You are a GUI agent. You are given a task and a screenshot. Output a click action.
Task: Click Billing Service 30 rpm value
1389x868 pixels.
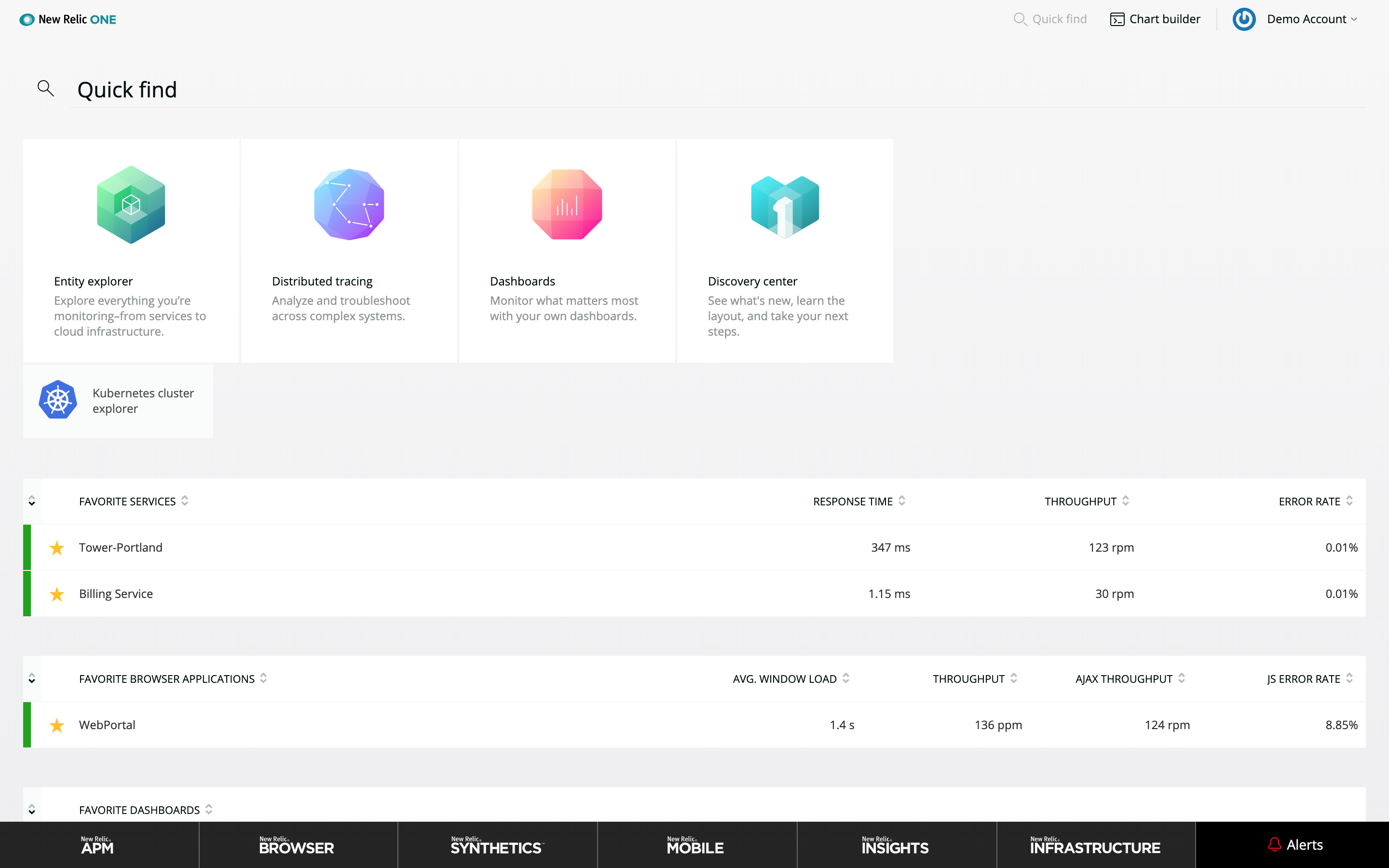click(x=1114, y=594)
